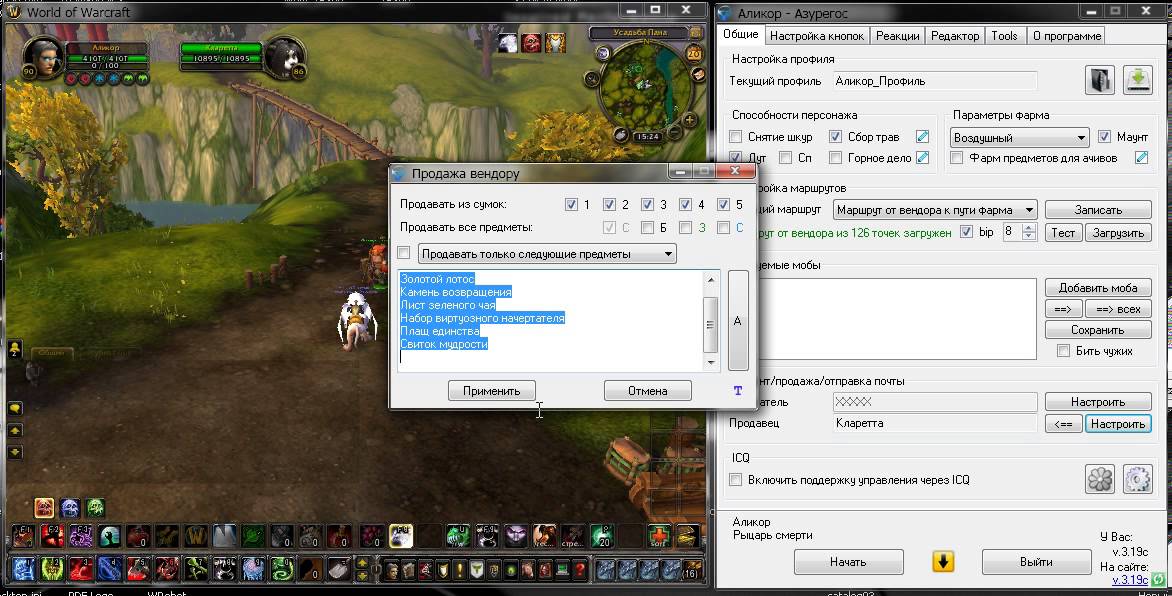1172x596 pixels.
Task: Click Отмена in sell dialog
Action: 647,390
